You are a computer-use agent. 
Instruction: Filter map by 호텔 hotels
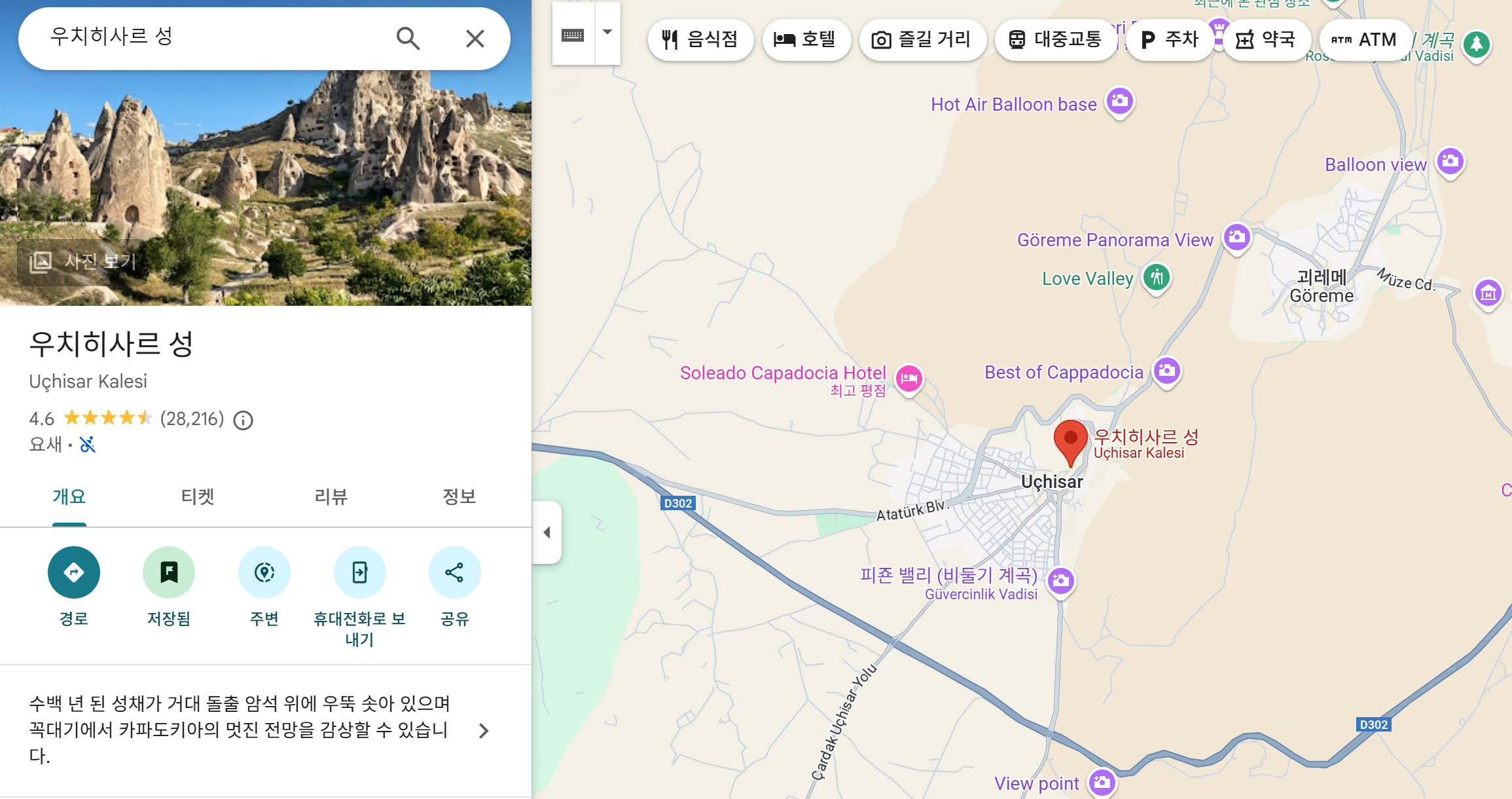click(x=806, y=39)
